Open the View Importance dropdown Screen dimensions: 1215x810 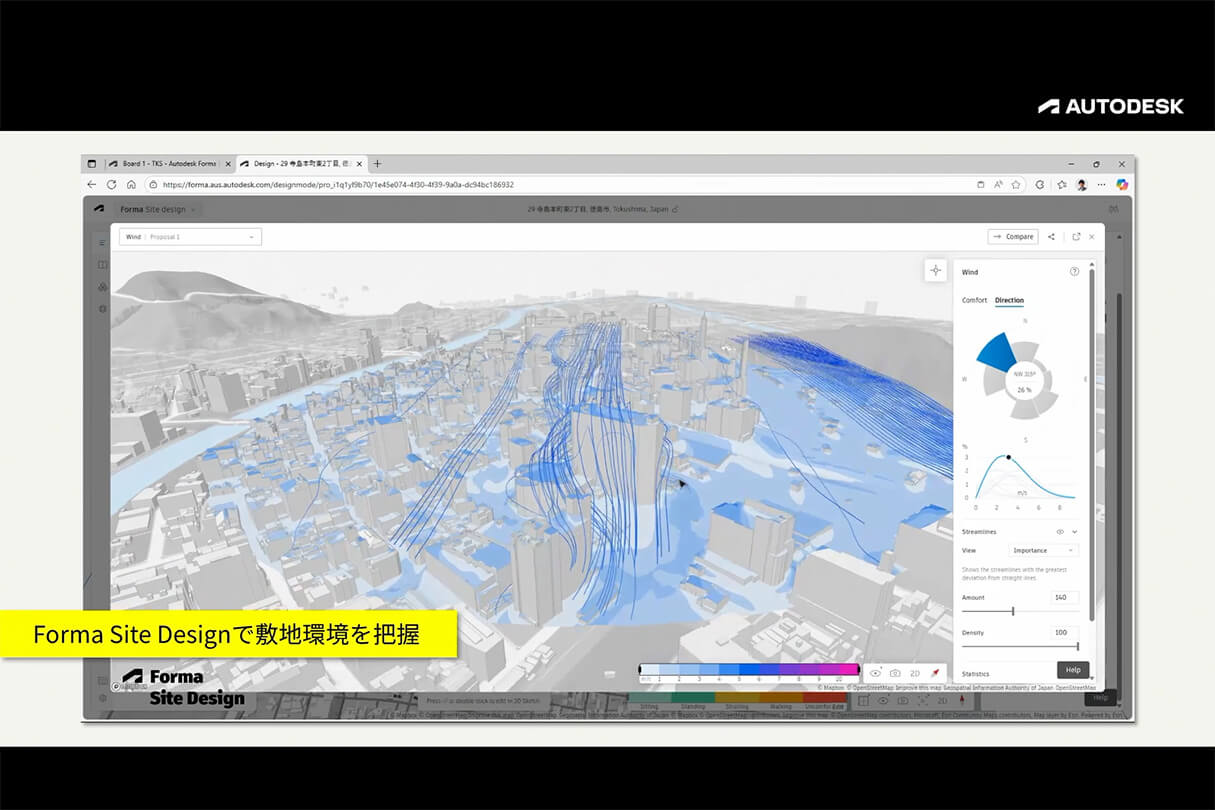(x=1043, y=550)
